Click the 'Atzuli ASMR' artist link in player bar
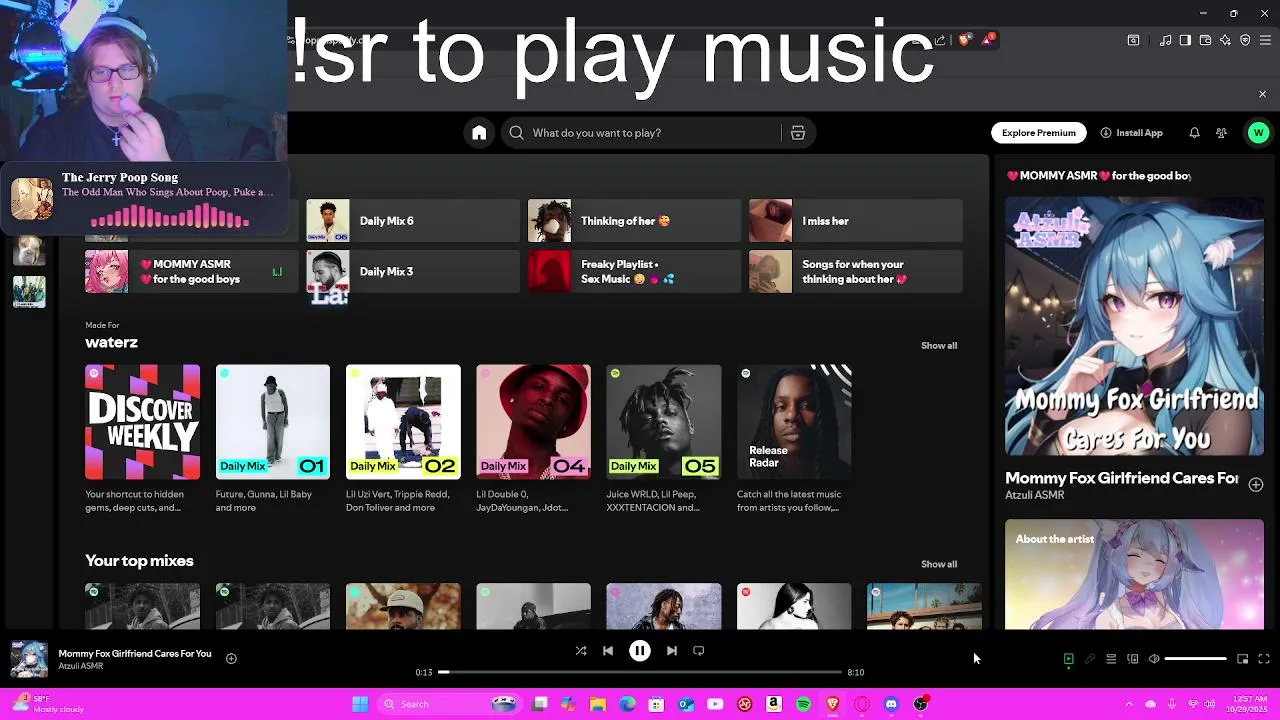1280x720 pixels. [81, 666]
